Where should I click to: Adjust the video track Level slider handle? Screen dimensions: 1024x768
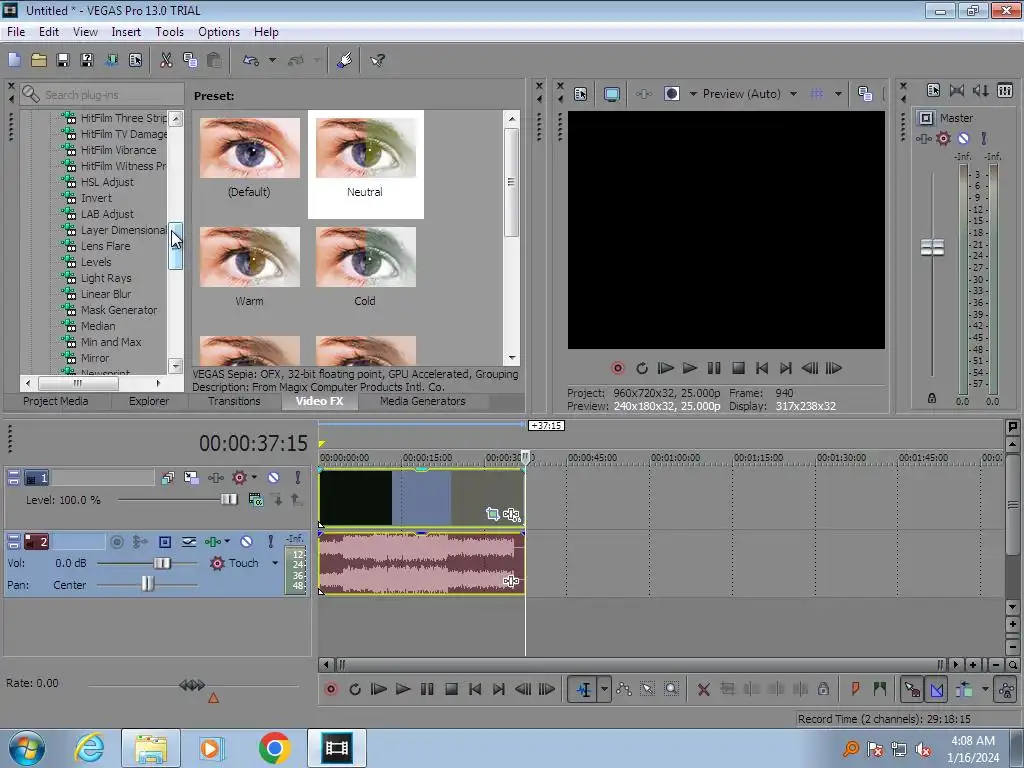pyautogui.click(x=229, y=500)
